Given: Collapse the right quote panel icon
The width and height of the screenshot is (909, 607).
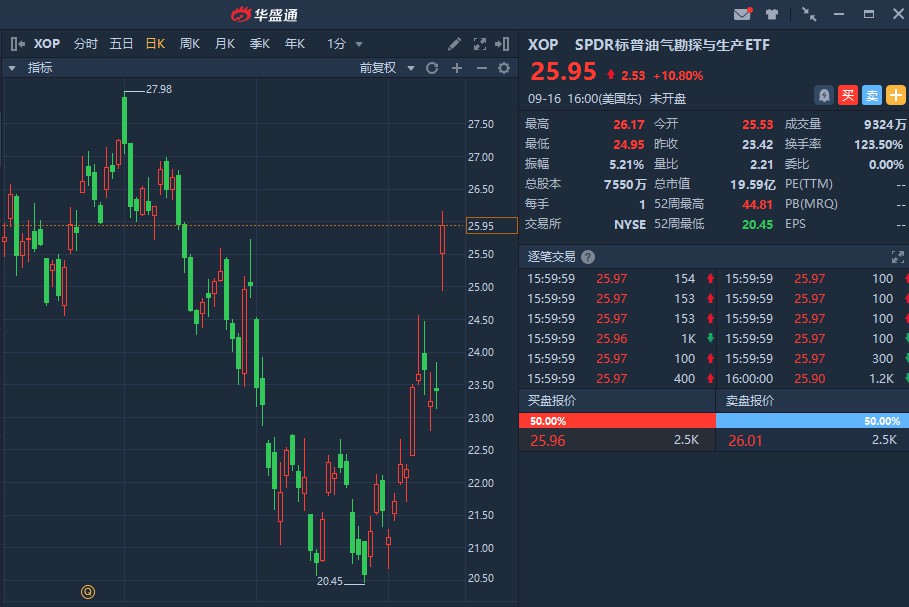Looking at the screenshot, I should [x=502, y=44].
